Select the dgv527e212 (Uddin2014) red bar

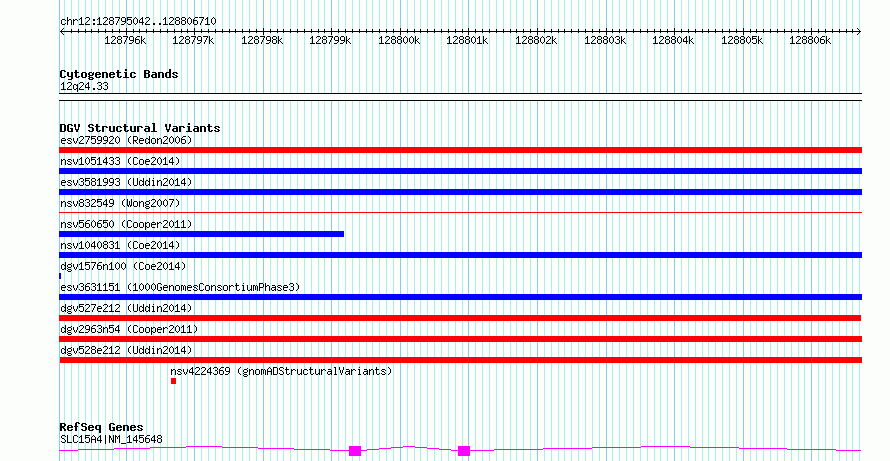click(x=460, y=318)
